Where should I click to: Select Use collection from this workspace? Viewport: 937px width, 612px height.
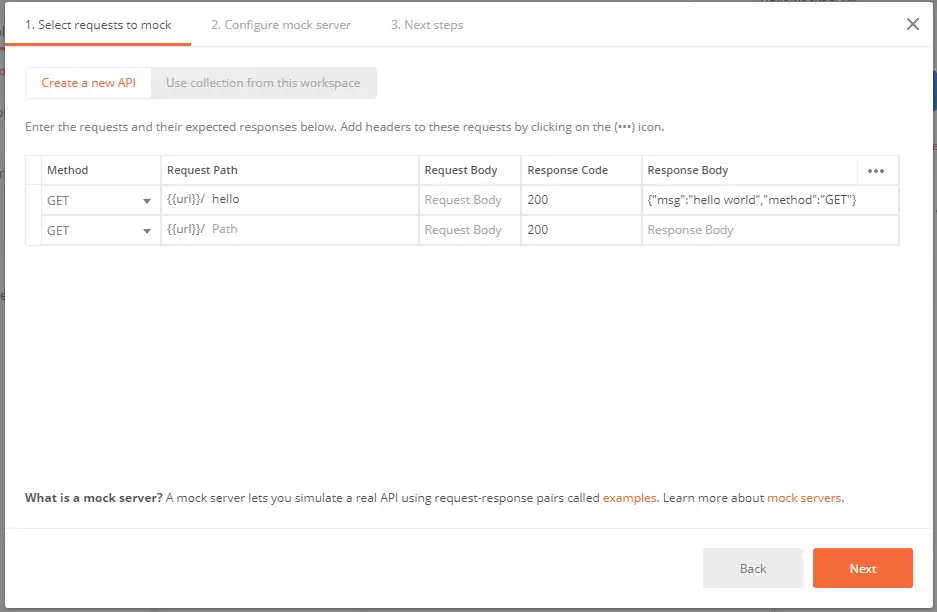(x=263, y=83)
